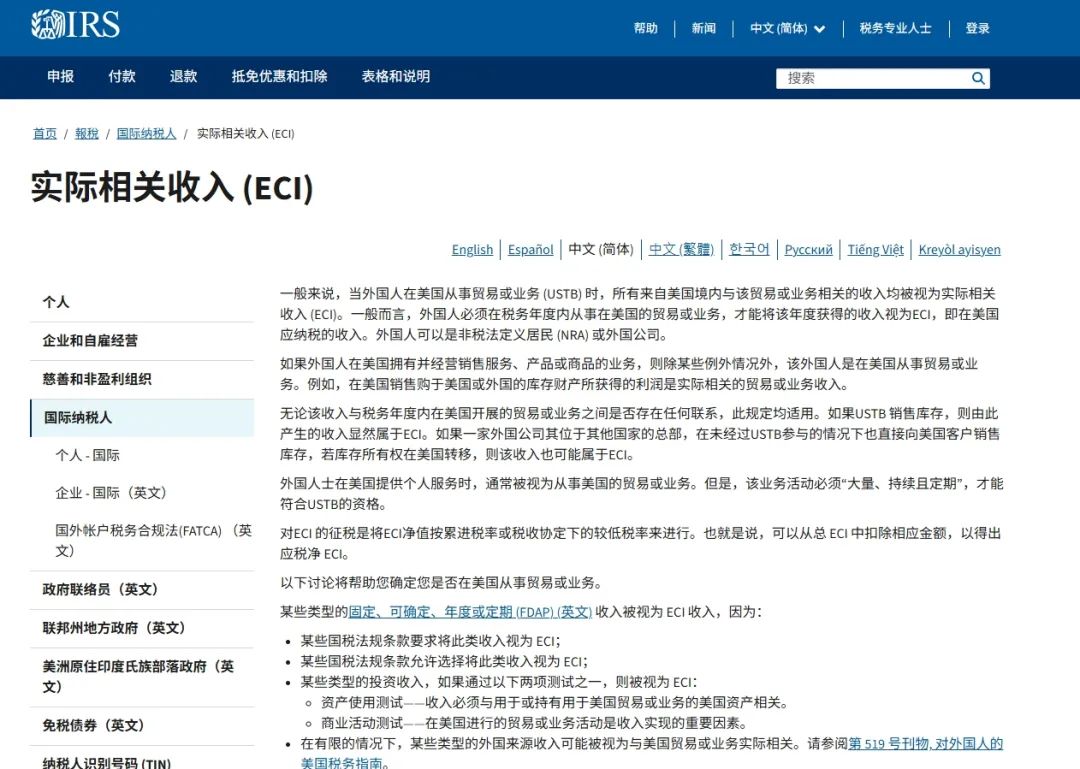Open the 申报 navigation menu

pyautogui.click(x=60, y=76)
